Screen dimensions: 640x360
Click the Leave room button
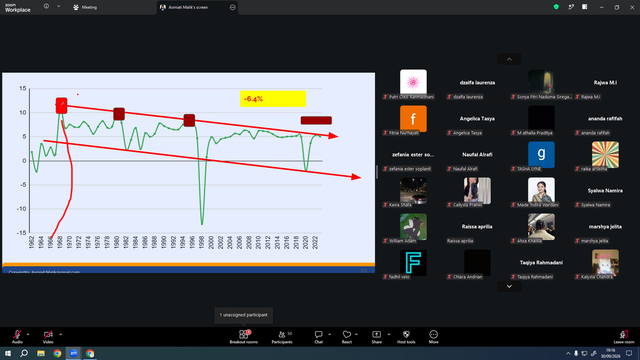[x=624, y=337]
